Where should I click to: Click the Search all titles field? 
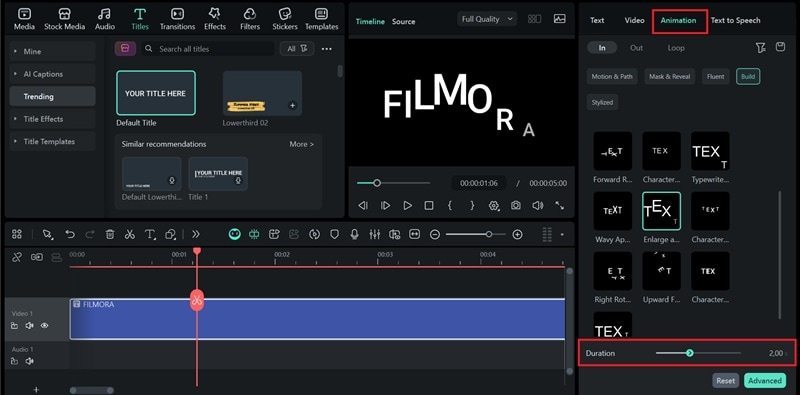click(208, 49)
